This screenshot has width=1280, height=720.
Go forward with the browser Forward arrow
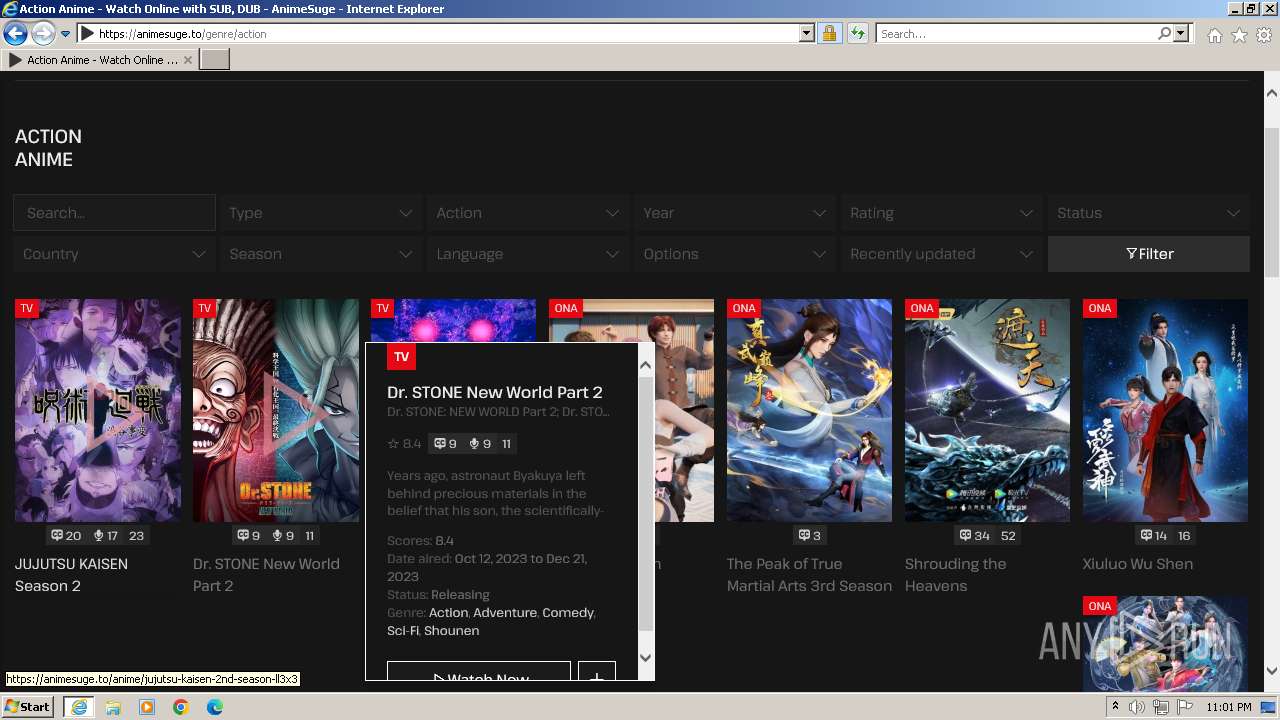(43, 34)
